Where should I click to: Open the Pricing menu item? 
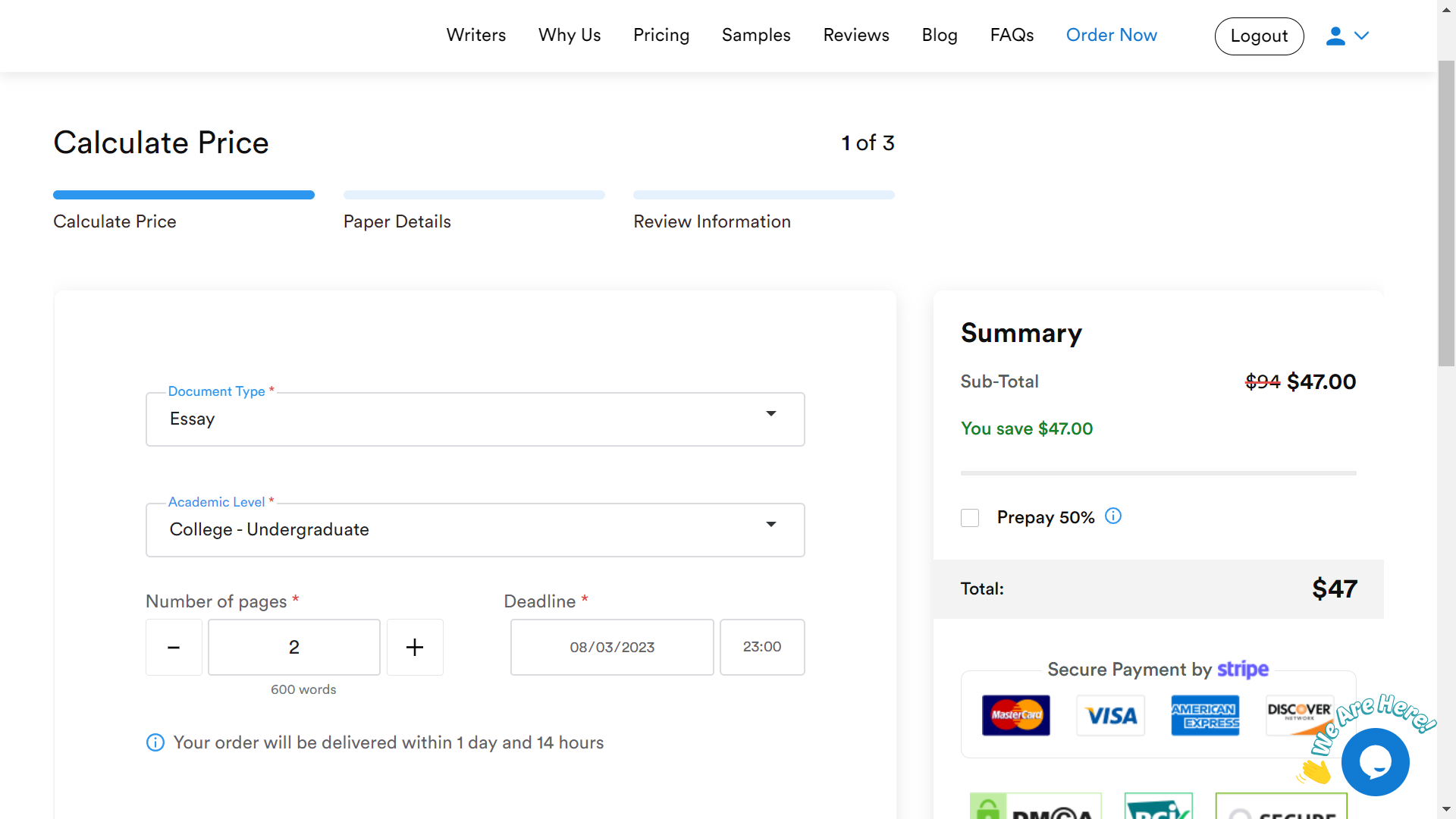[661, 36]
